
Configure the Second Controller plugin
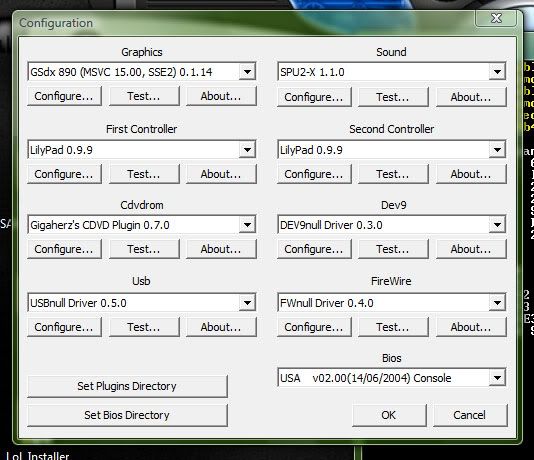(x=314, y=174)
